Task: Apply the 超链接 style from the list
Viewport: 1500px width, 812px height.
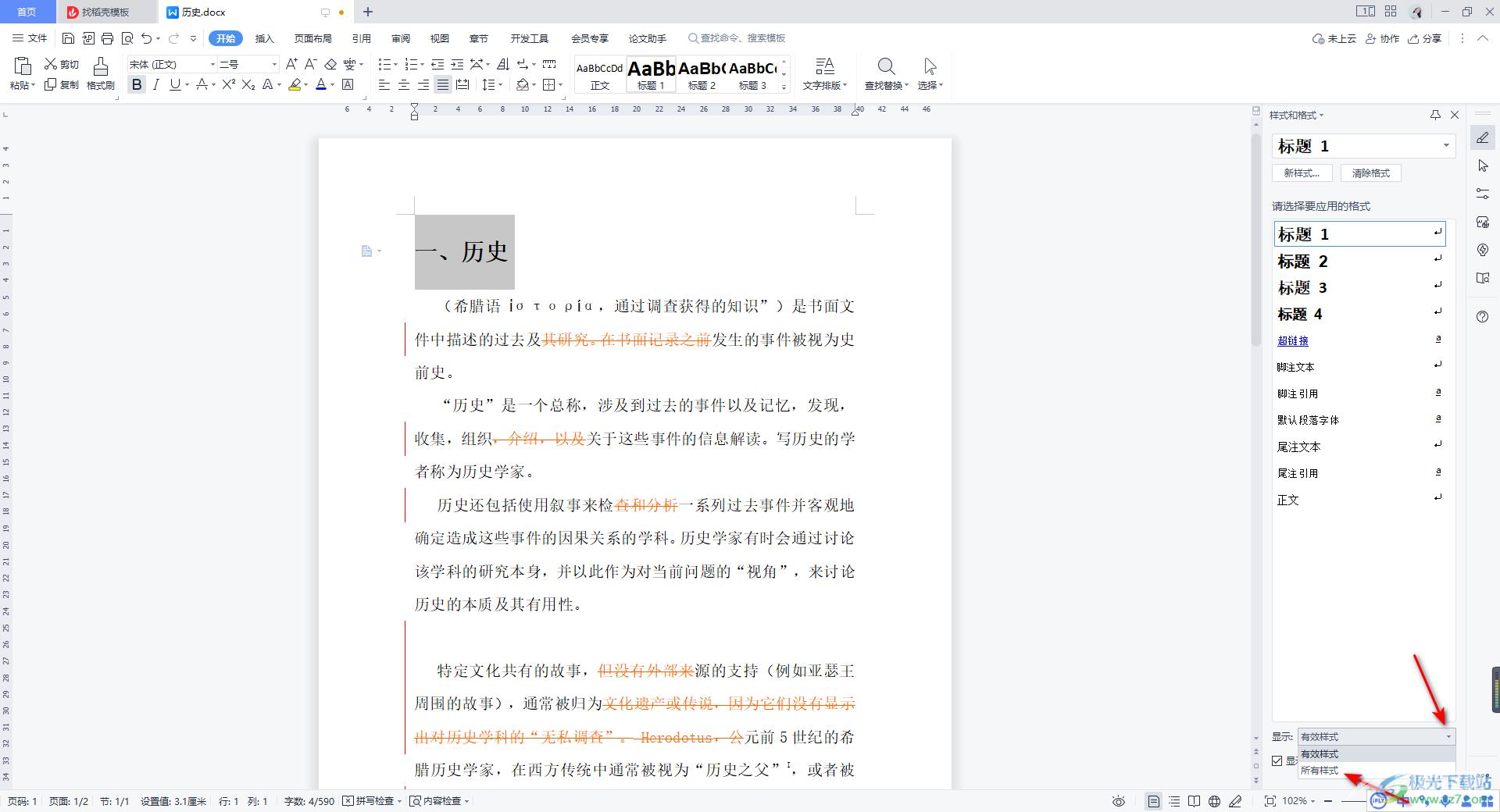Action: 1359,340
